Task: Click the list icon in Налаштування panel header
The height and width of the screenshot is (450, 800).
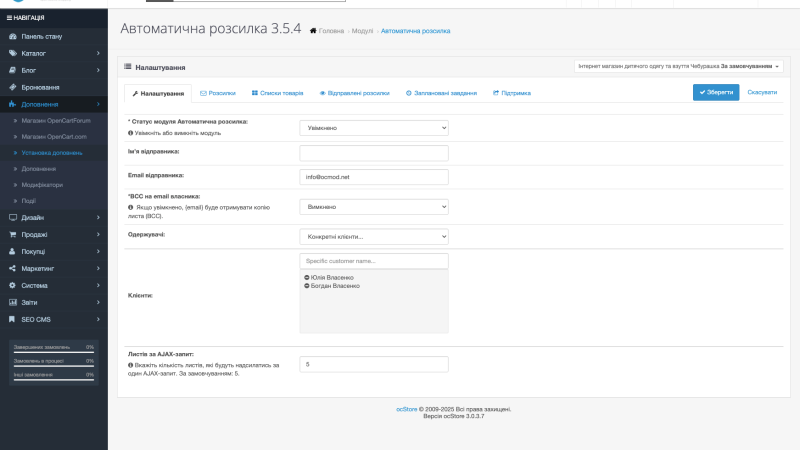Action: pos(128,67)
